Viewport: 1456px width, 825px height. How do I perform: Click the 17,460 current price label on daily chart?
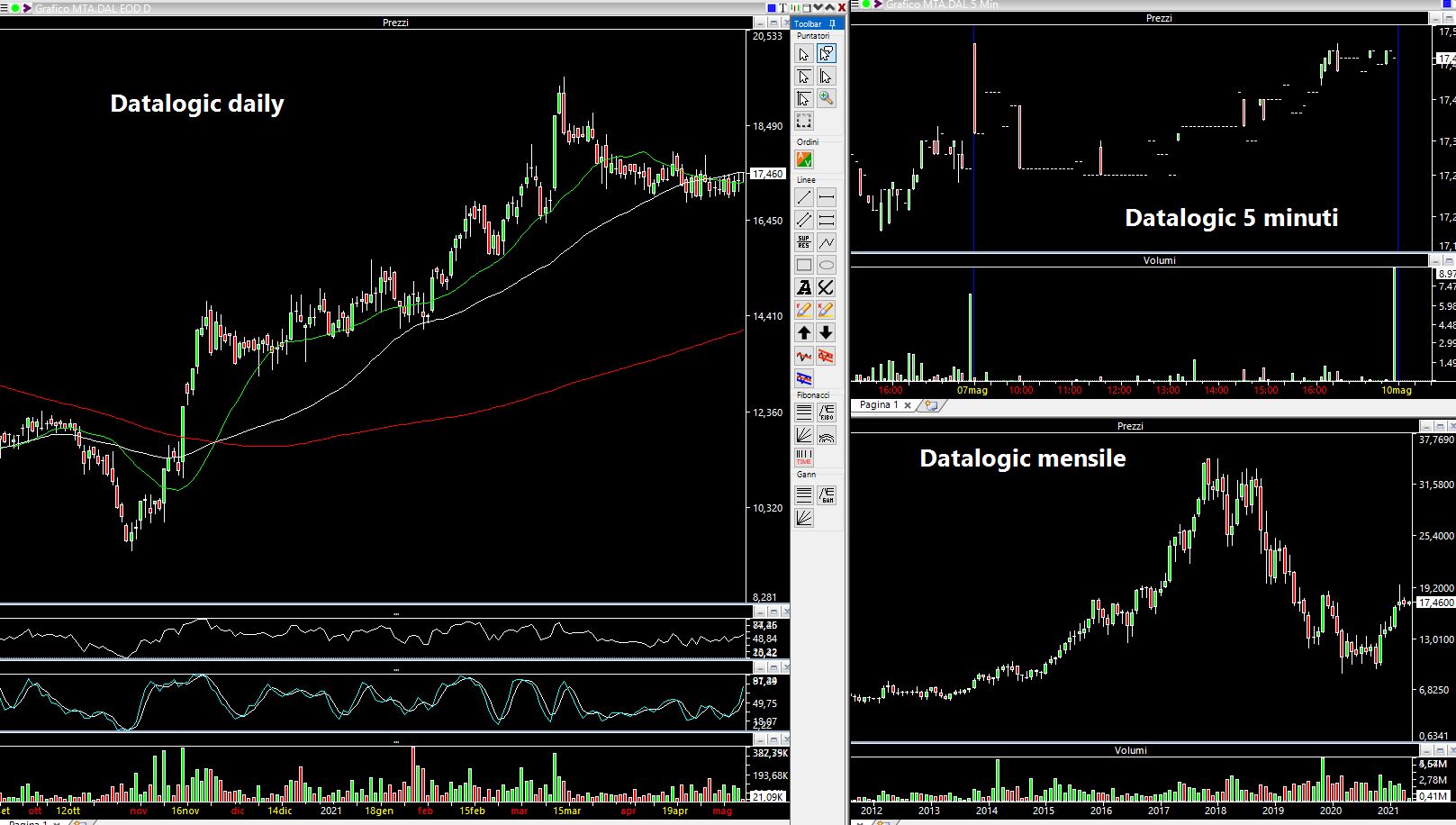(768, 174)
